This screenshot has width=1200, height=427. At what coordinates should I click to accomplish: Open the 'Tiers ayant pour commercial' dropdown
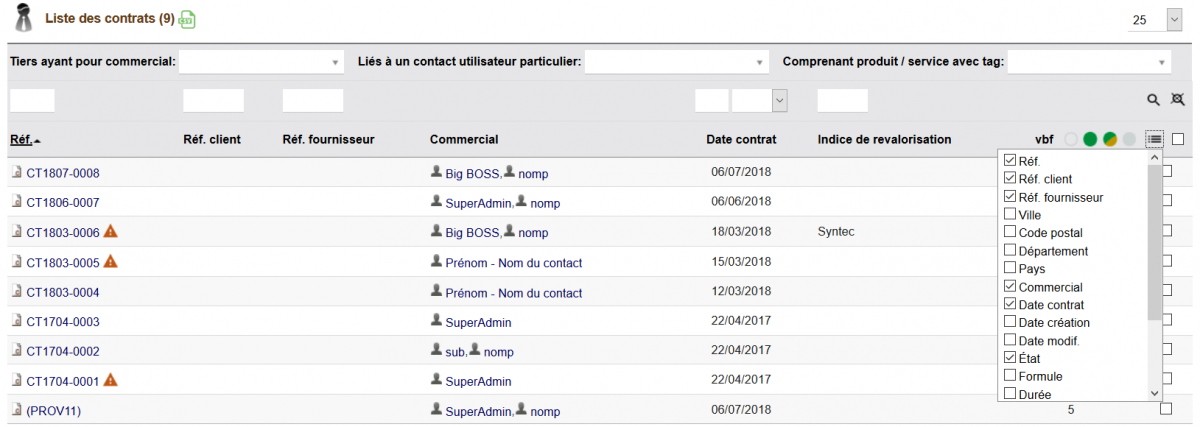coord(262,62)
